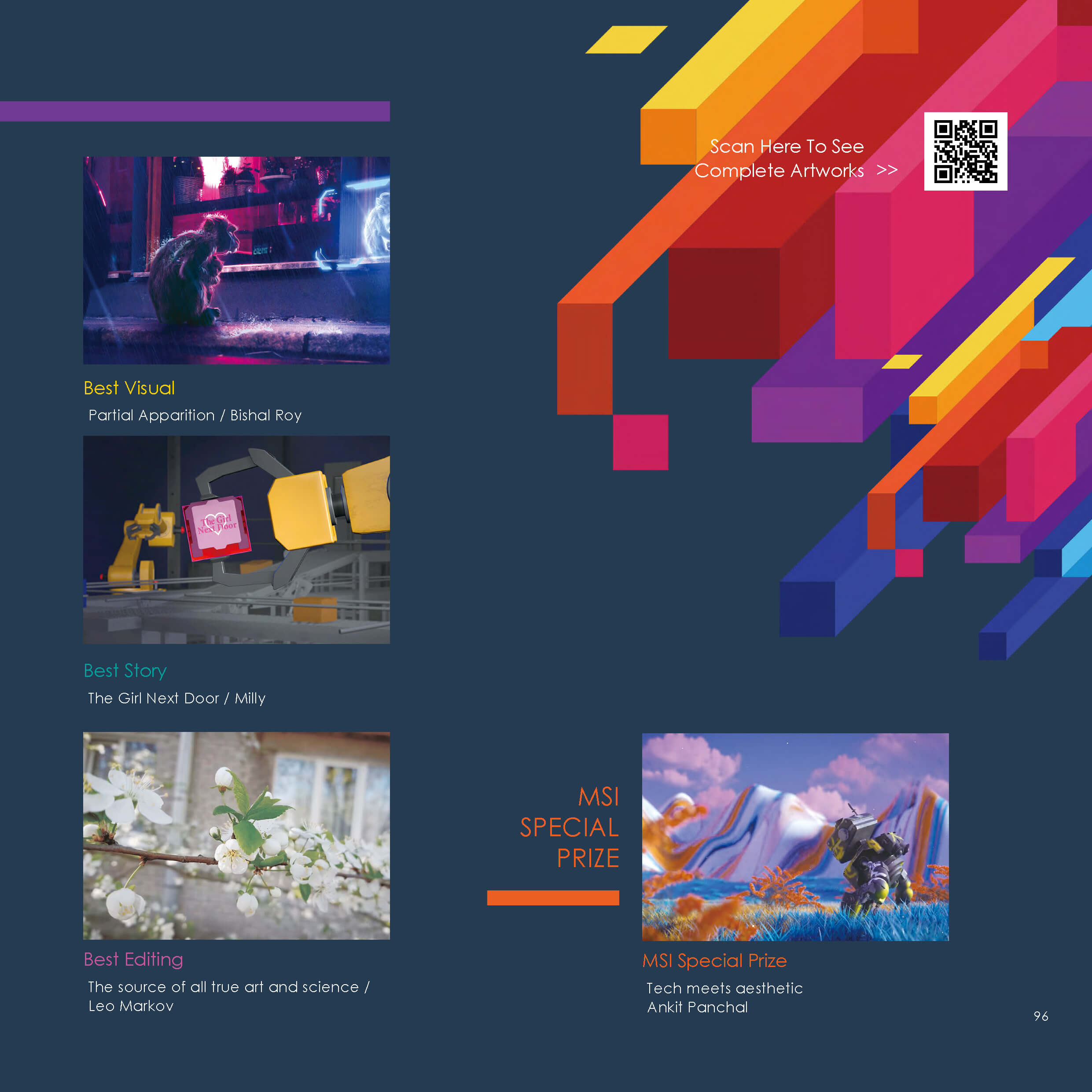Click the small yellow parallelogram at top

626,40
